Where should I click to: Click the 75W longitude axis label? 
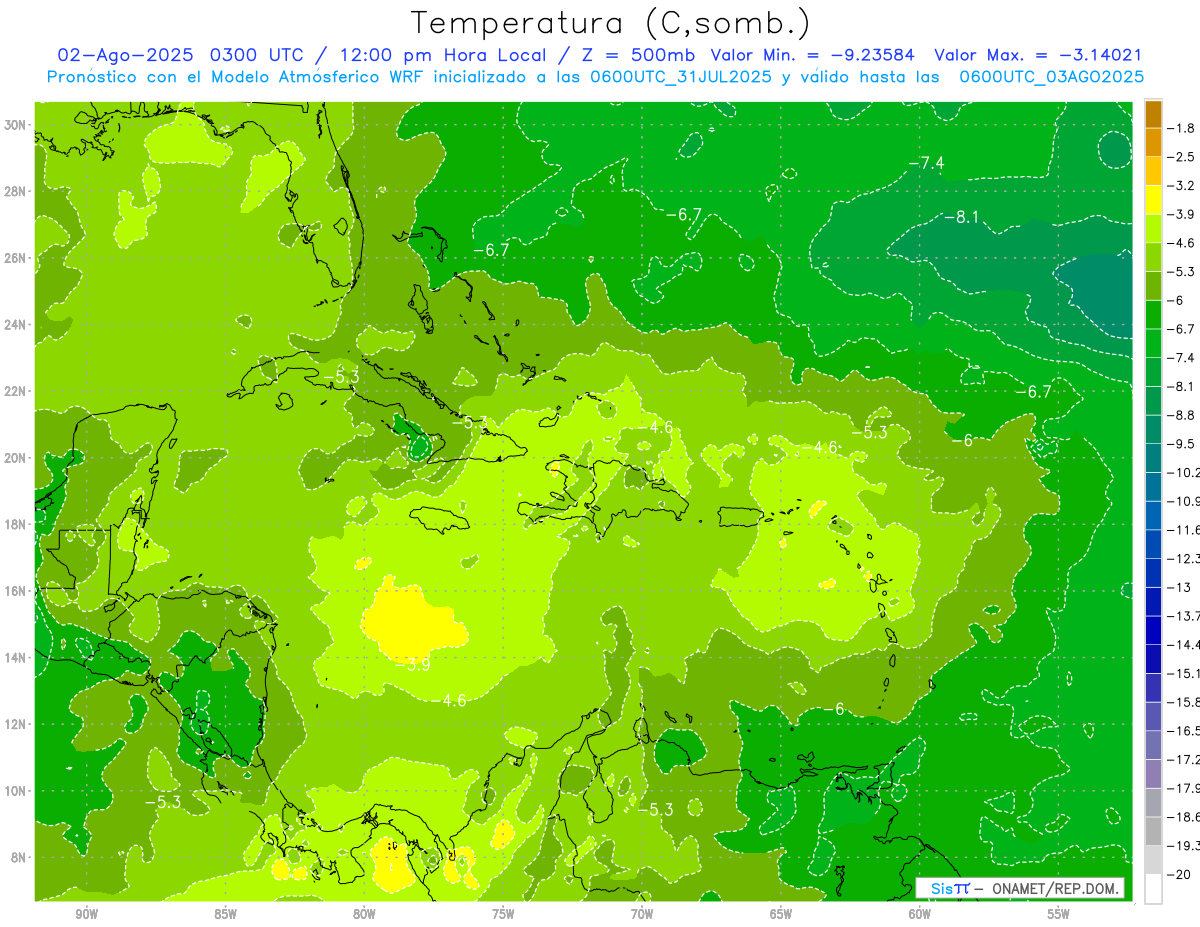[x=503, y=914]
